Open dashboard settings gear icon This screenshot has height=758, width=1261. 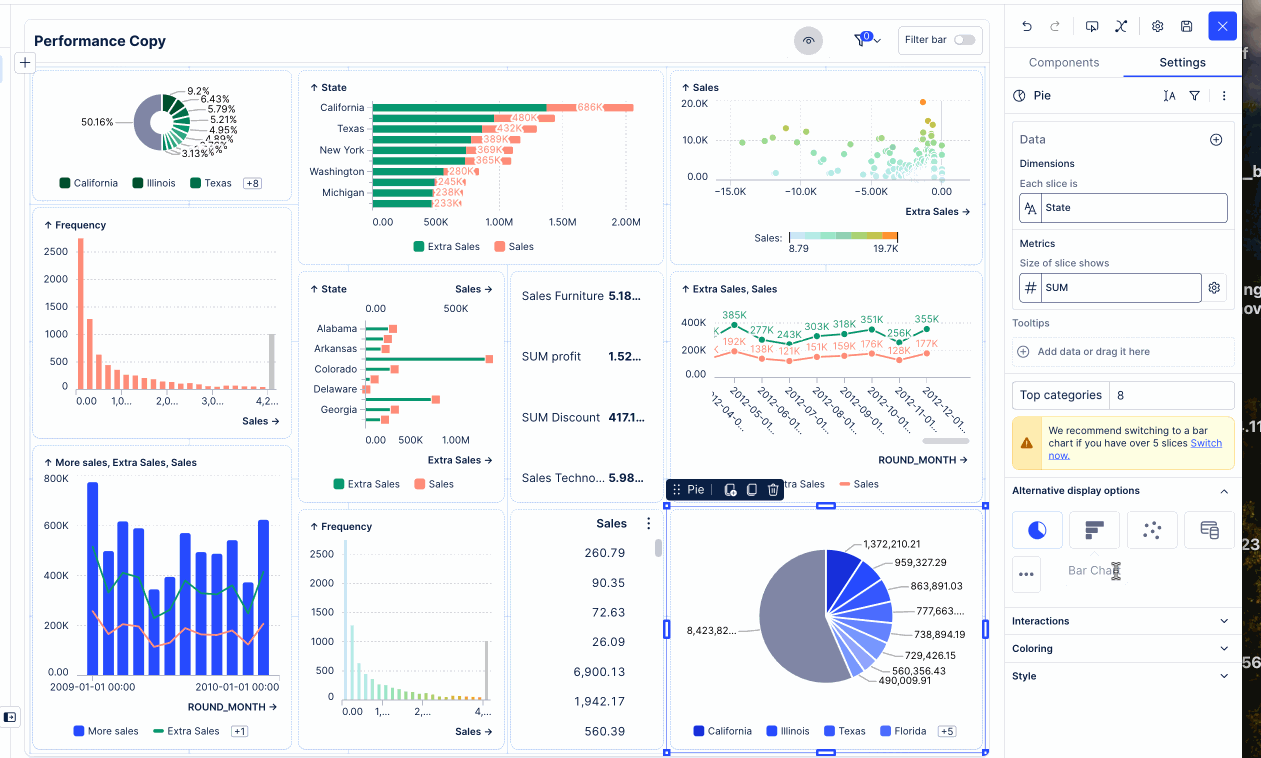(x=1157, y=27)
